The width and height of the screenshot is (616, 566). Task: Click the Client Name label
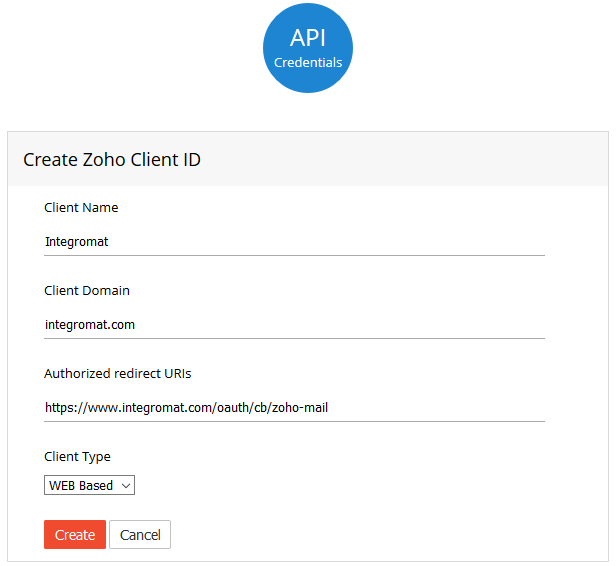pyautogui.click(x=81, y=207)
